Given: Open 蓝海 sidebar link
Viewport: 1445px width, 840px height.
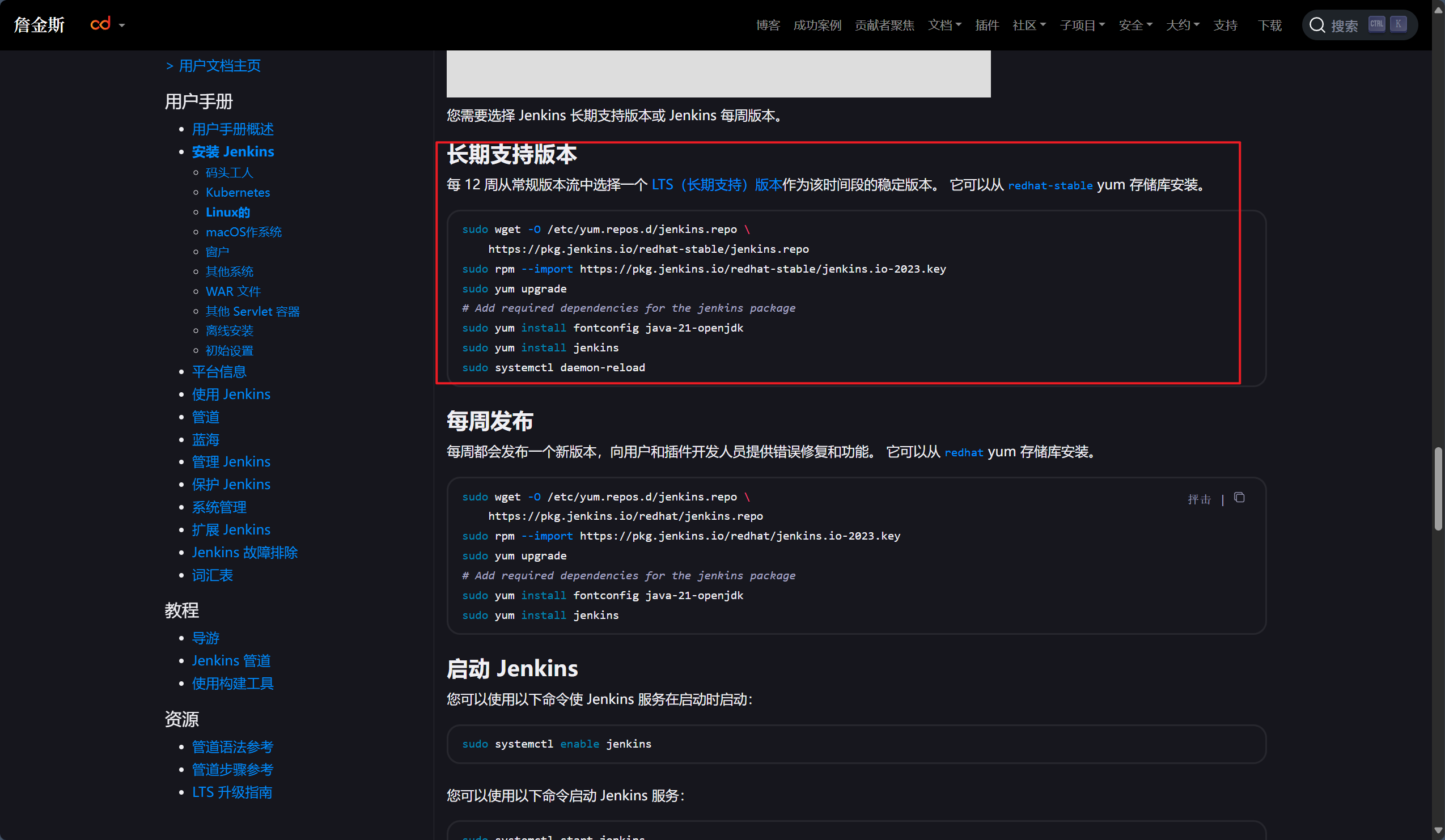Looking at the screenshot, I should coord(205,440).
